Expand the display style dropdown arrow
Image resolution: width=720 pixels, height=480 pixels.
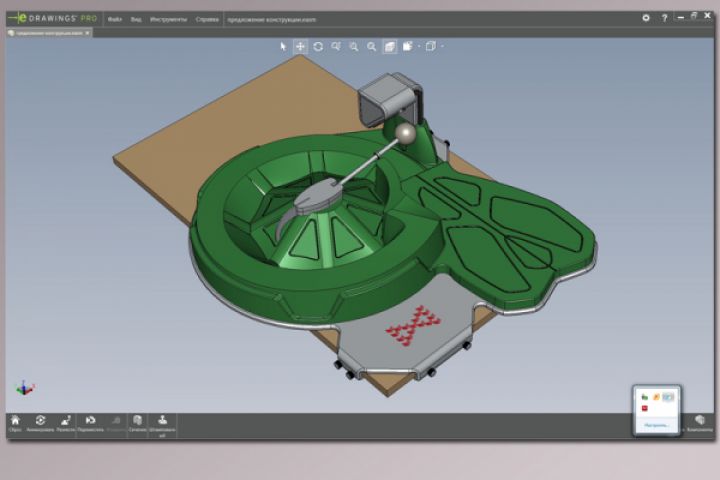419,46
